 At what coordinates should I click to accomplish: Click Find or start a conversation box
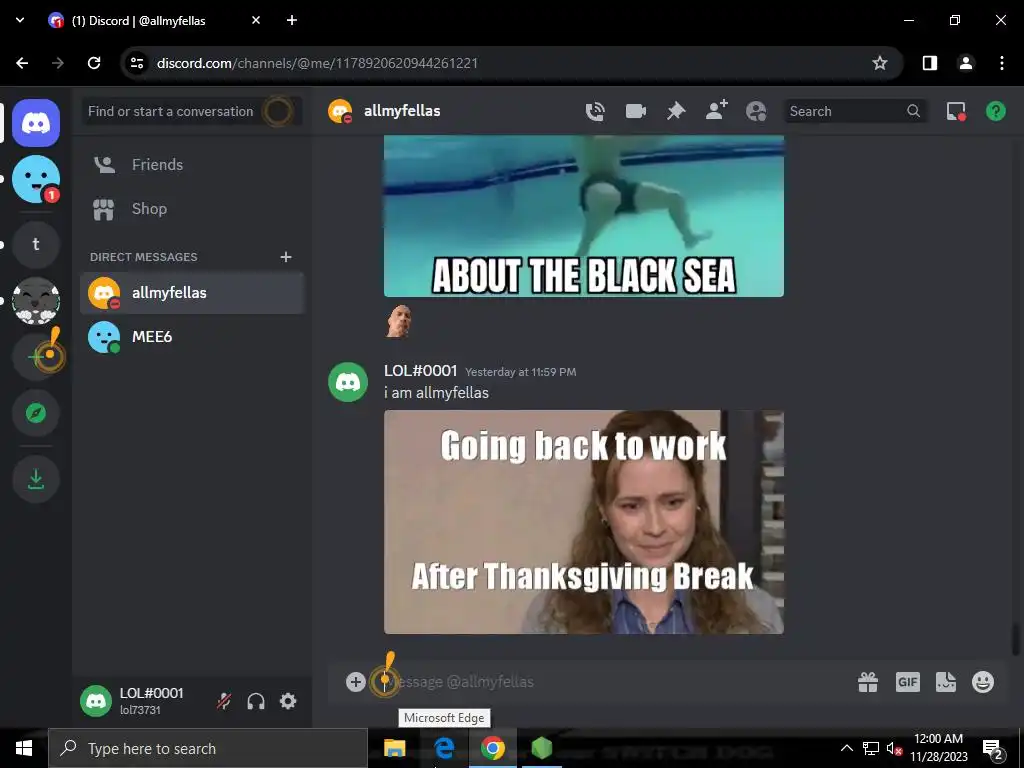(x=191, y=111)
